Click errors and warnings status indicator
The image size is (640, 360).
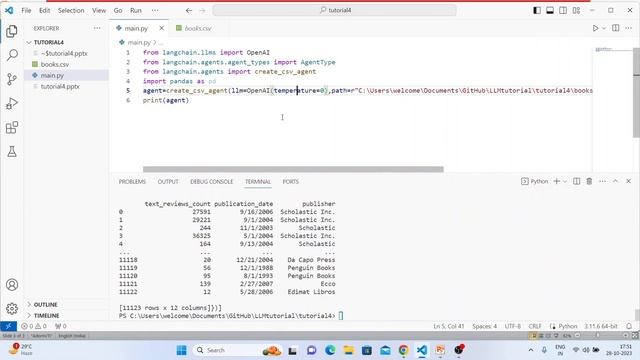34,326
